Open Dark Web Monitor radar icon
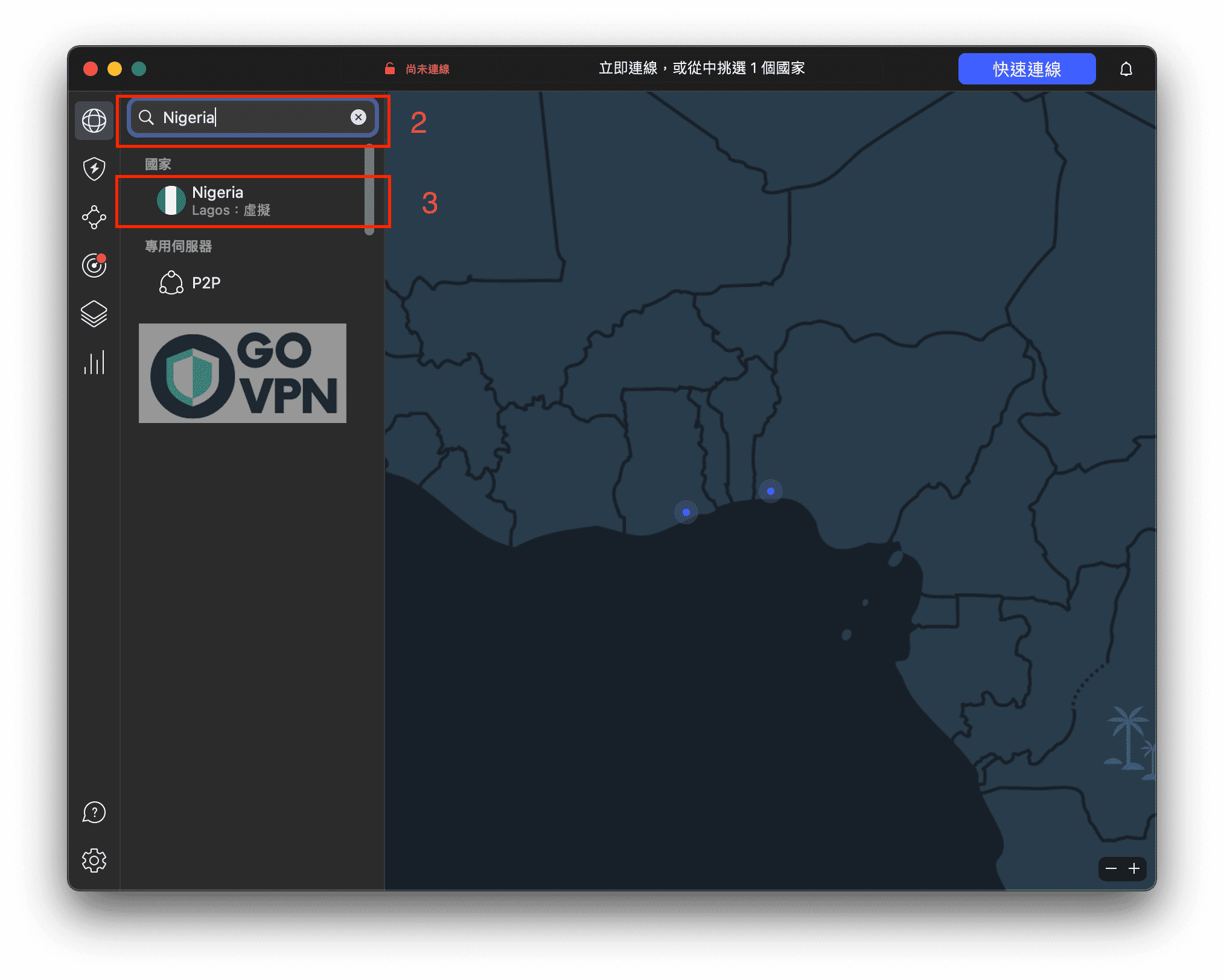The image size is (1224, 980). 94,266
